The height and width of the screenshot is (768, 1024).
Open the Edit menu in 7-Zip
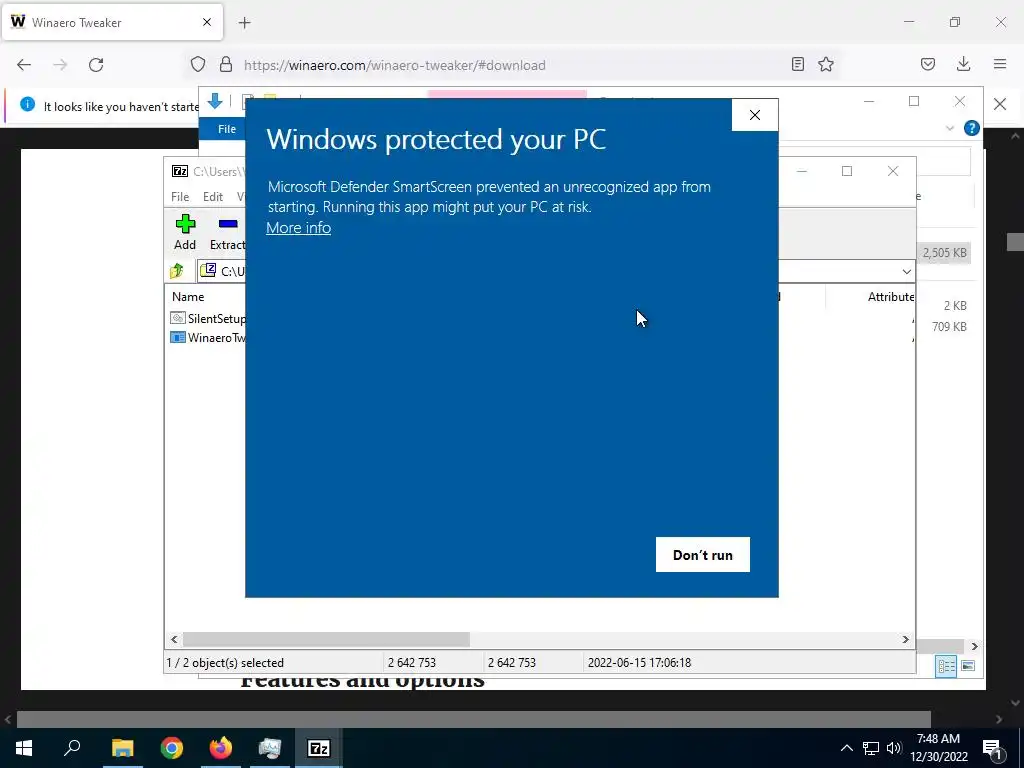click(x=213, y=197)
